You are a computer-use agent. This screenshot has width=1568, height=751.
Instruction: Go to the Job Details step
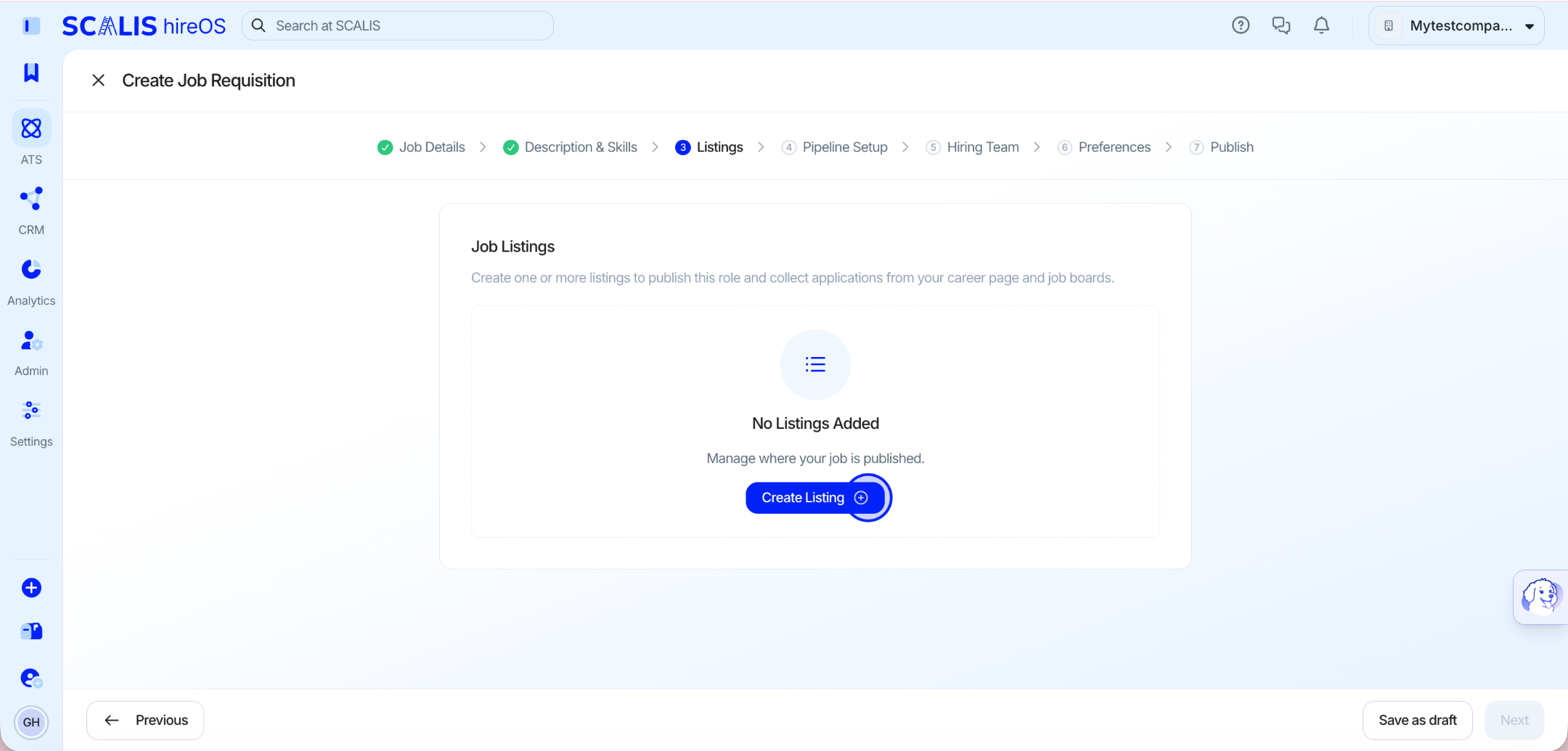coord(422,147)
